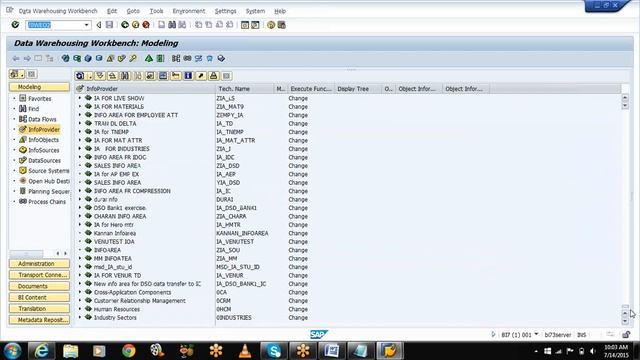640x360 pixels.
Task: Click the print icon in tree toolbar
Action: tap(213, 76)
